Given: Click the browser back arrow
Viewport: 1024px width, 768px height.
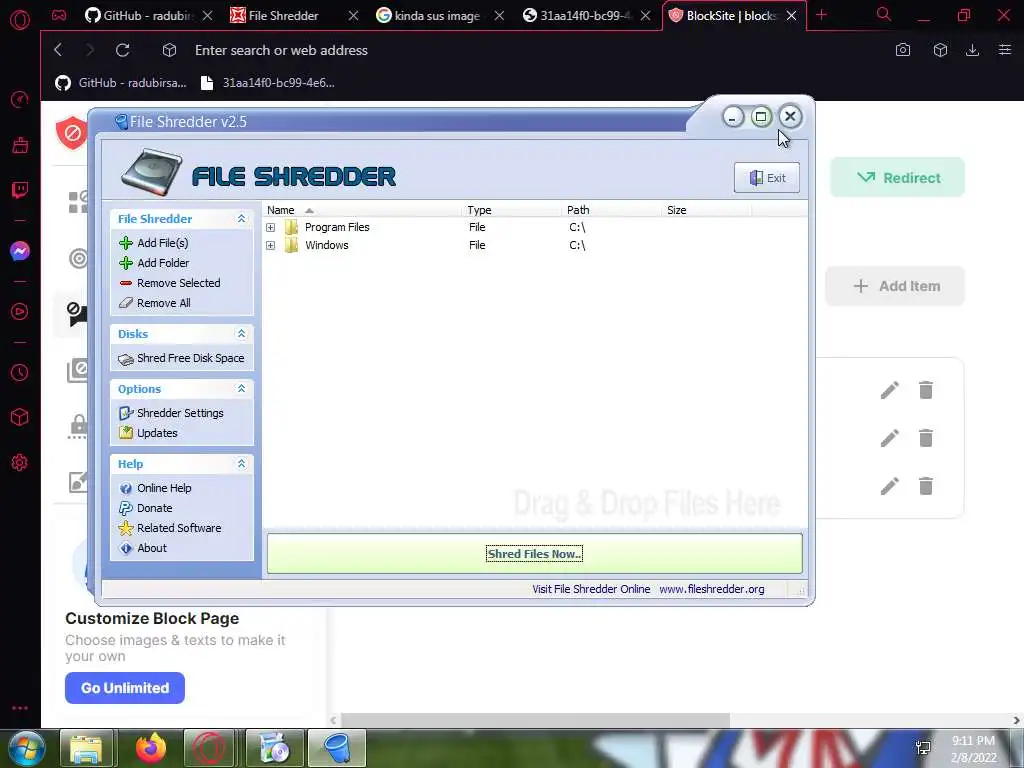Looking at the screenshot, I should tap(58, 50).
